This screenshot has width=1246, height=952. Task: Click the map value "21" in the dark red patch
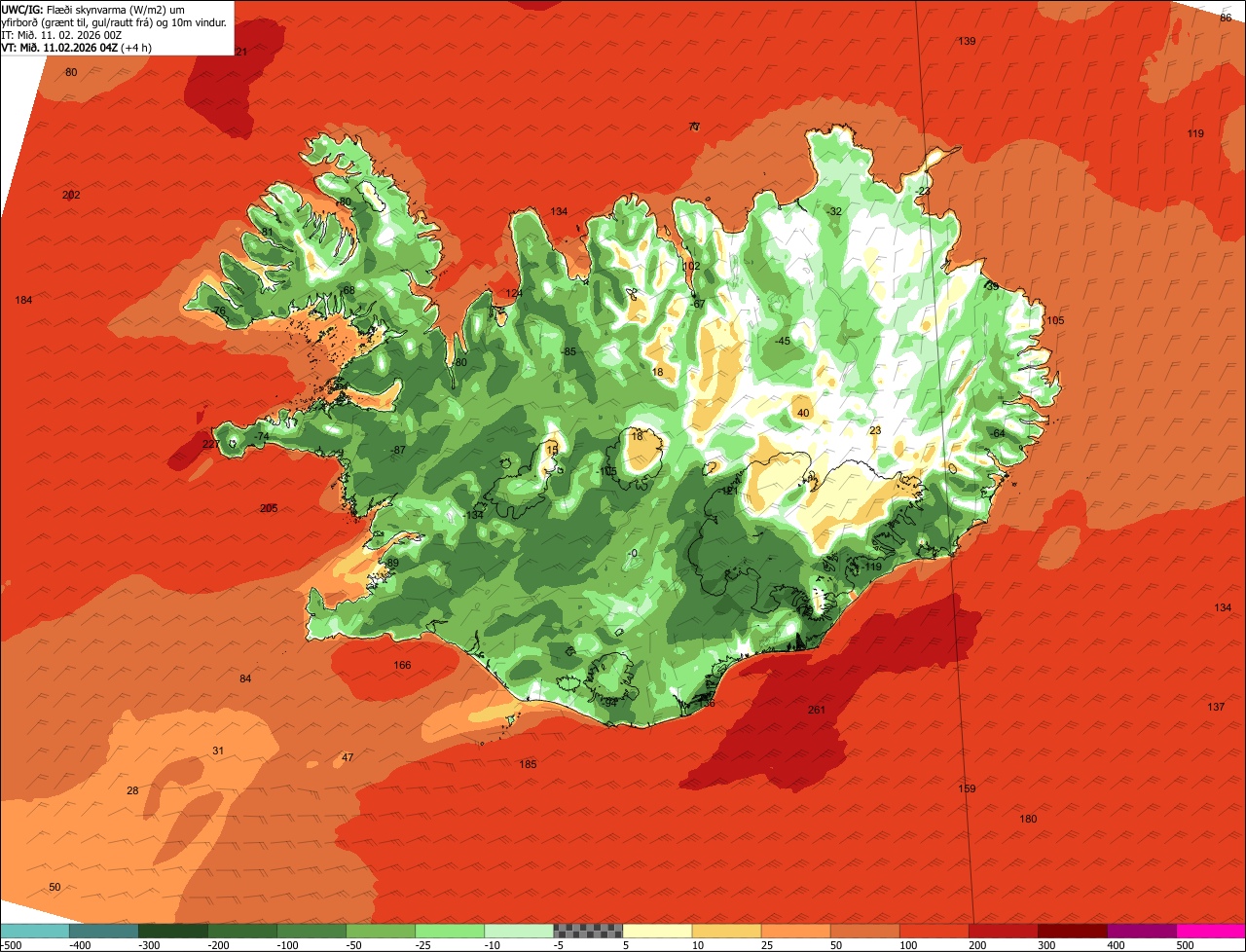click(241, 52)
